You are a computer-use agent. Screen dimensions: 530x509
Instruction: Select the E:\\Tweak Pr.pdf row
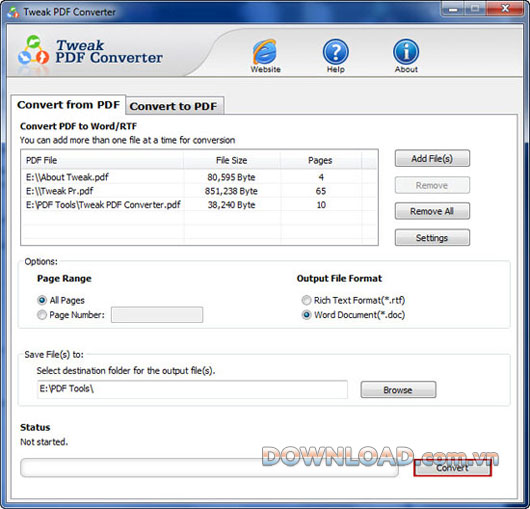pyautogui.click(x=200, y=191)
